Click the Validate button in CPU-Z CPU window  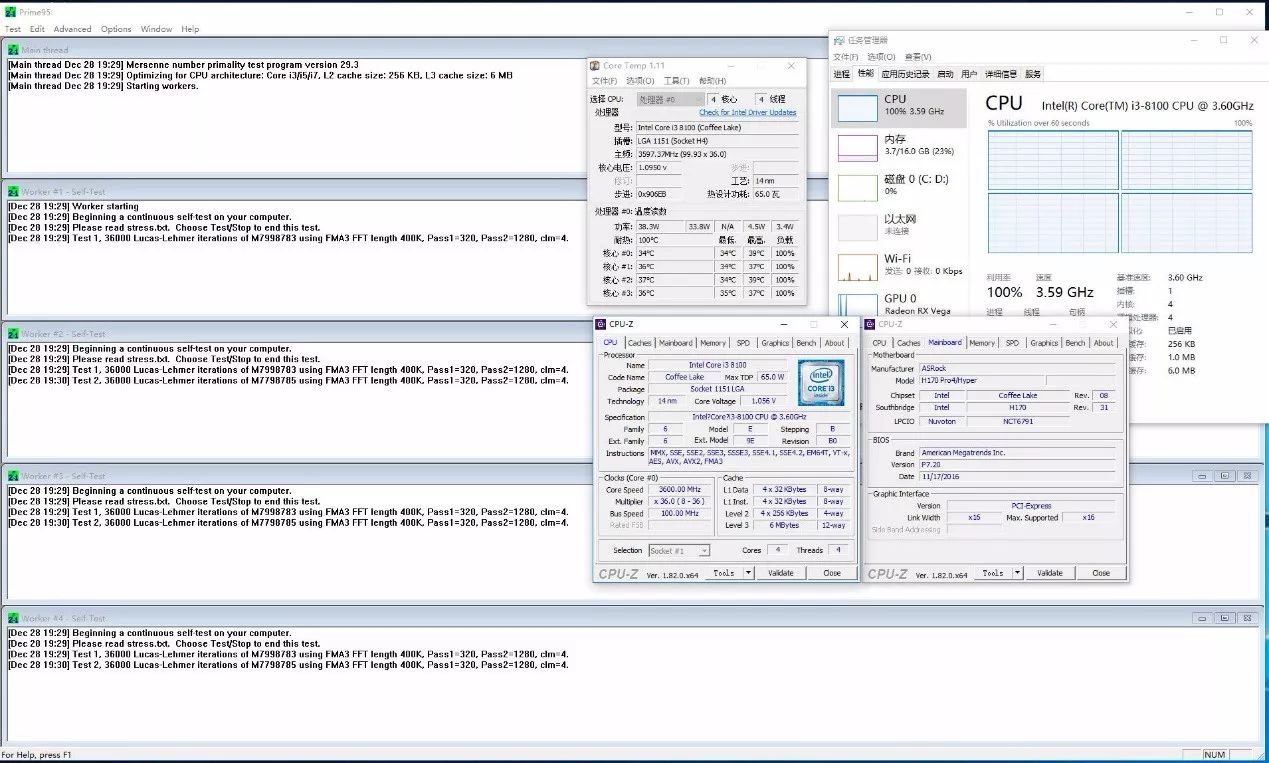(780, 573)
